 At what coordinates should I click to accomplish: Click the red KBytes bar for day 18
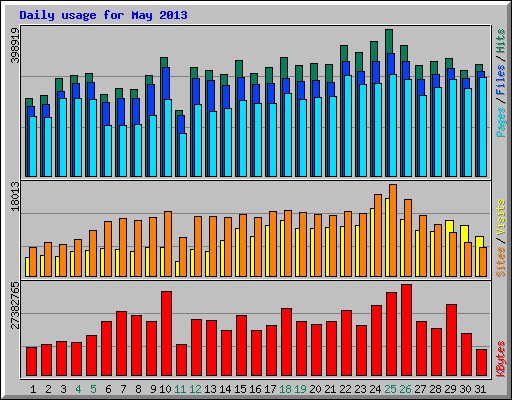click(x=286, y=342)
